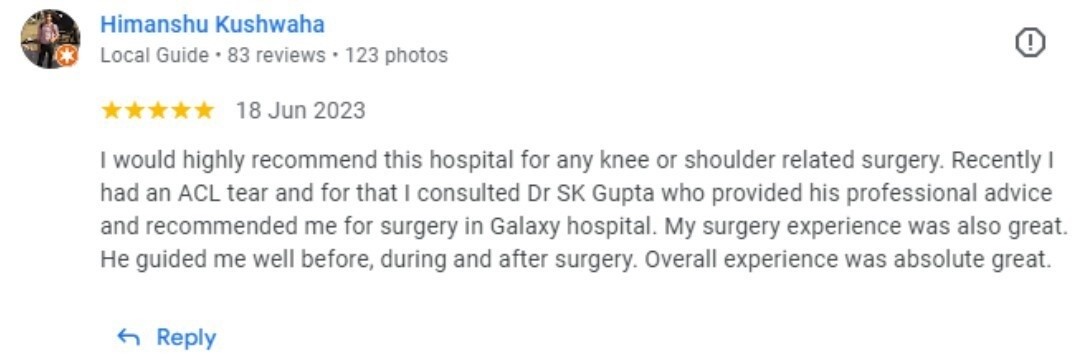Select the second yellow rating star
The image size is (1082, 360).
(x=135, y=110)
